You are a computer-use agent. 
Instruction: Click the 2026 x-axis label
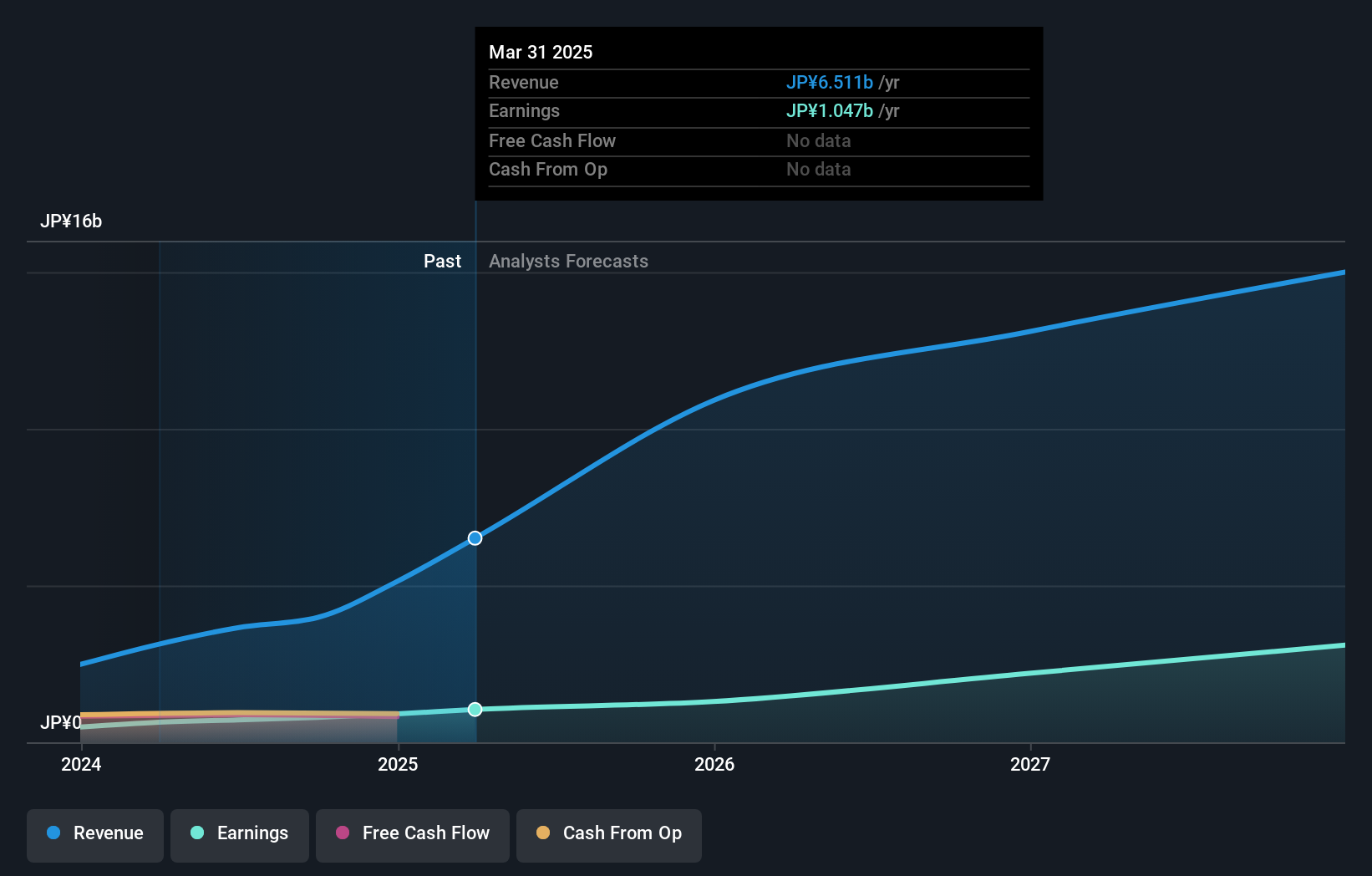[714, 764]
